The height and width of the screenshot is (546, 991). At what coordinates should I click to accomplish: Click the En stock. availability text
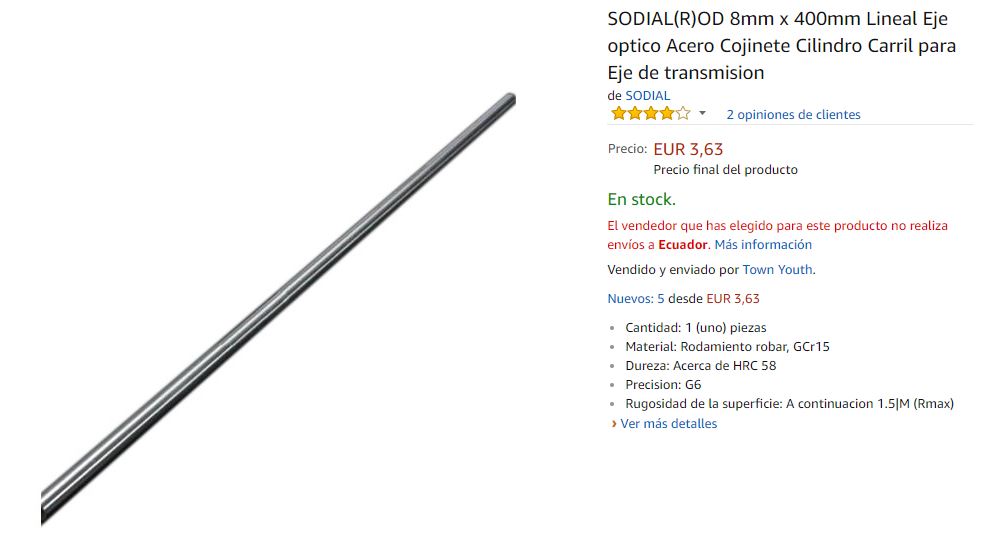click(x=641, y=200)
